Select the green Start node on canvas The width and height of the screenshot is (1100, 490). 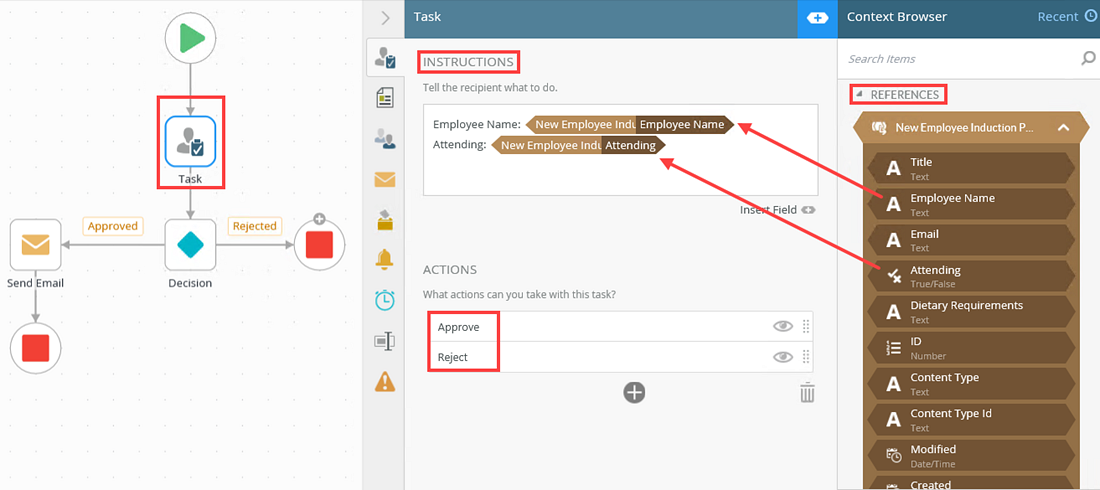coord(189,38)
